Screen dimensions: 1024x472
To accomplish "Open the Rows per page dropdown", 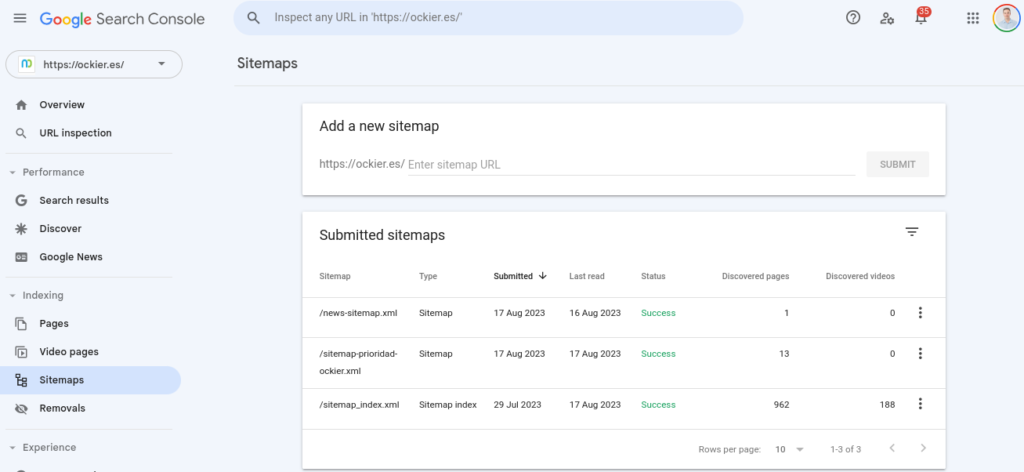I will pyautogui.click(x=789, y=449).
